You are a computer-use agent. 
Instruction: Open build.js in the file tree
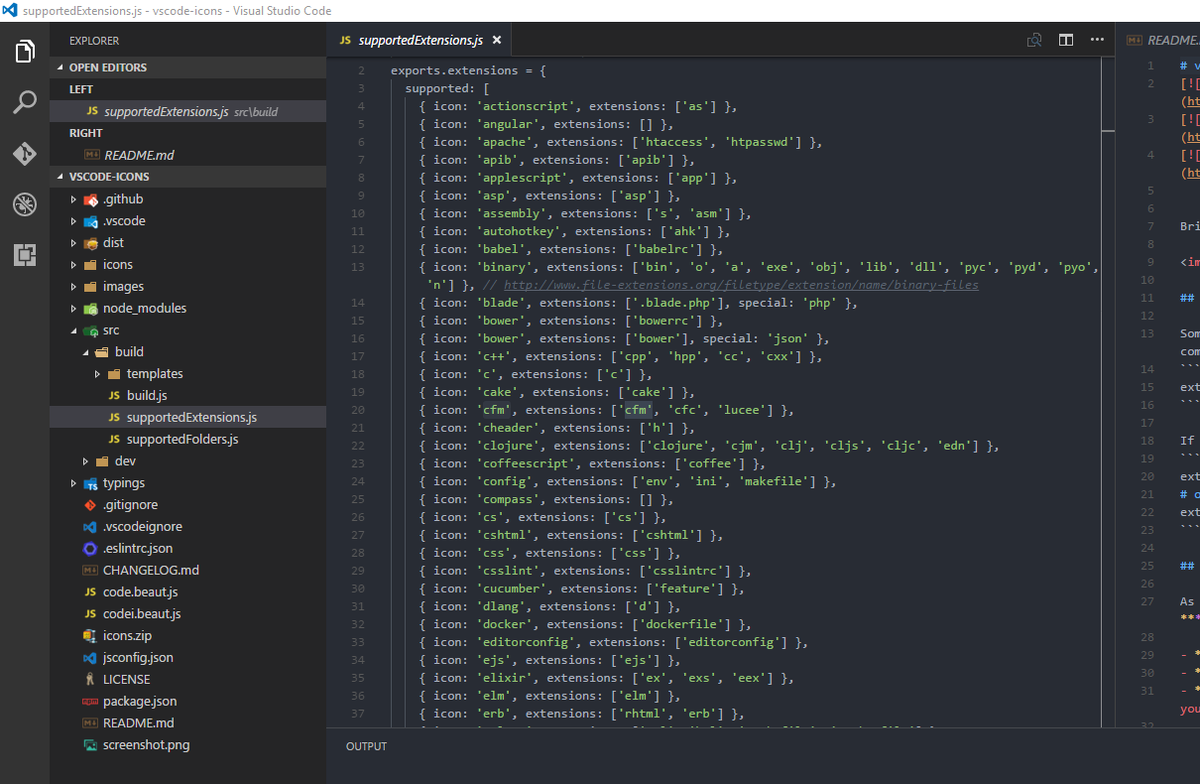[188, 395]
